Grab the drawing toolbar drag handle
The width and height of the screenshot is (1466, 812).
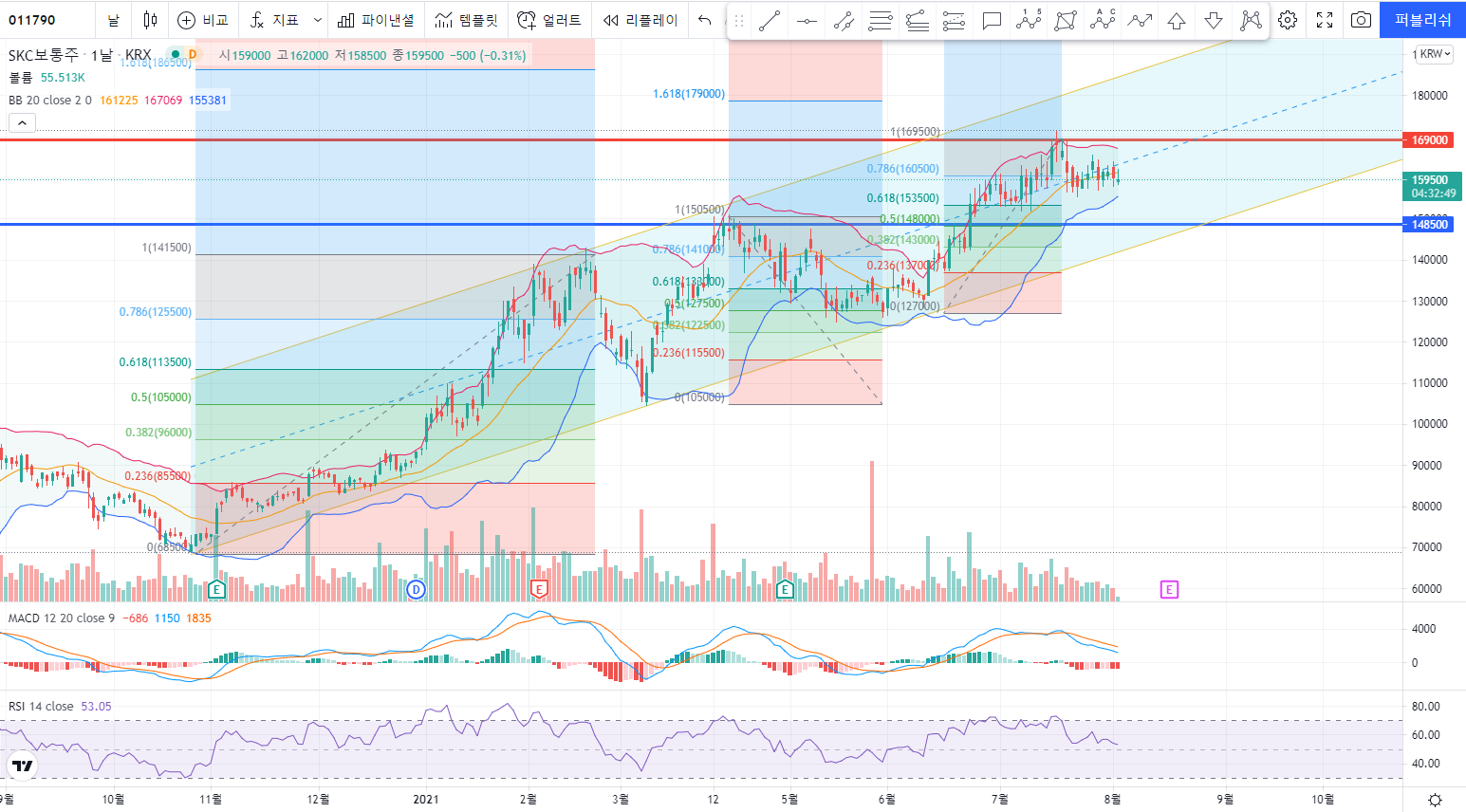(x=739, y=21)
